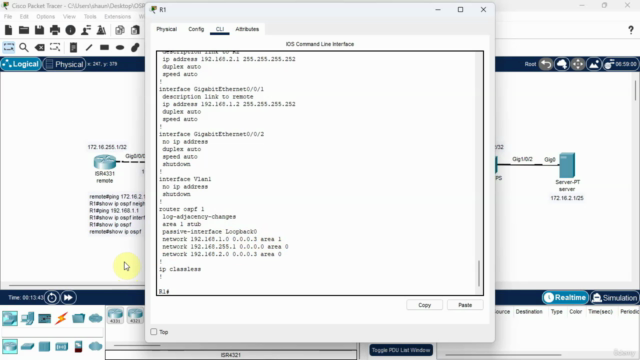Image resolution: width=640 pixels, height=360 pixels.
Task: Pick the 4331 router device
Action: (116, 316)
